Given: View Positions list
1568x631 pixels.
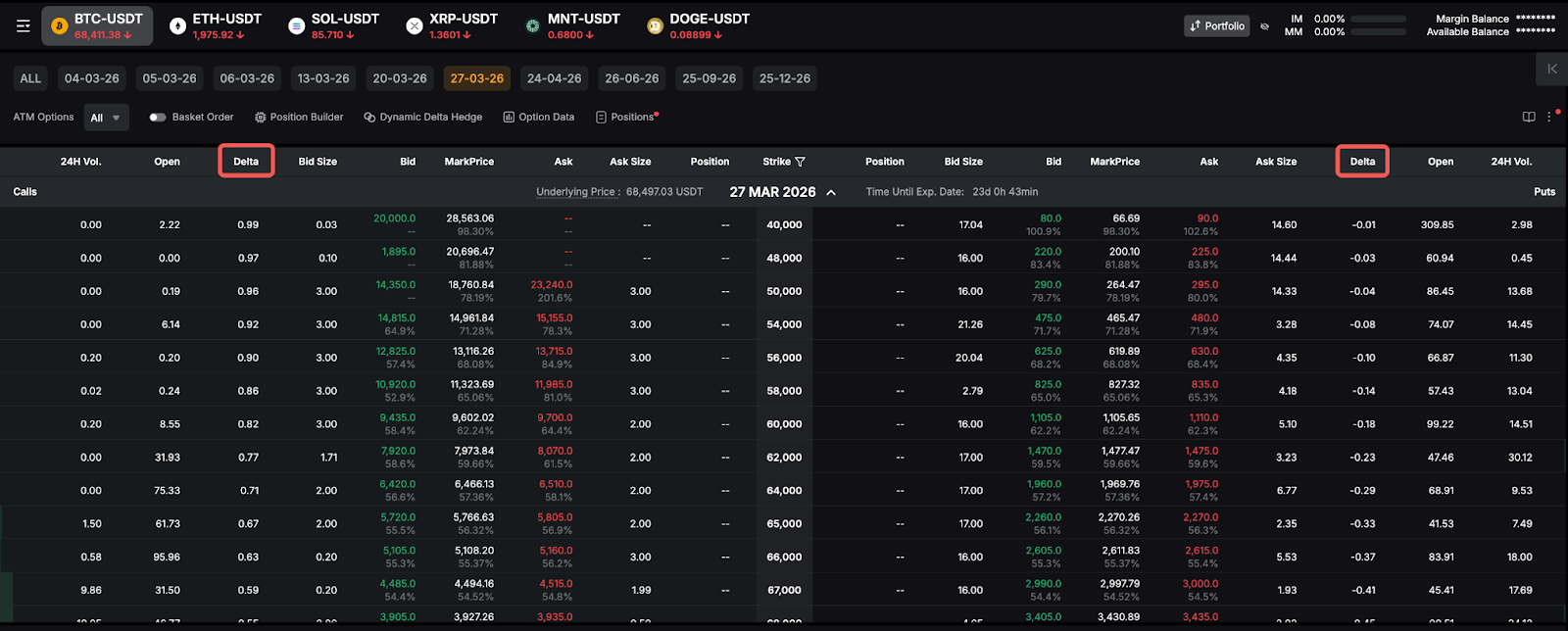Looking at the screenshot, I should coord(627,117).
